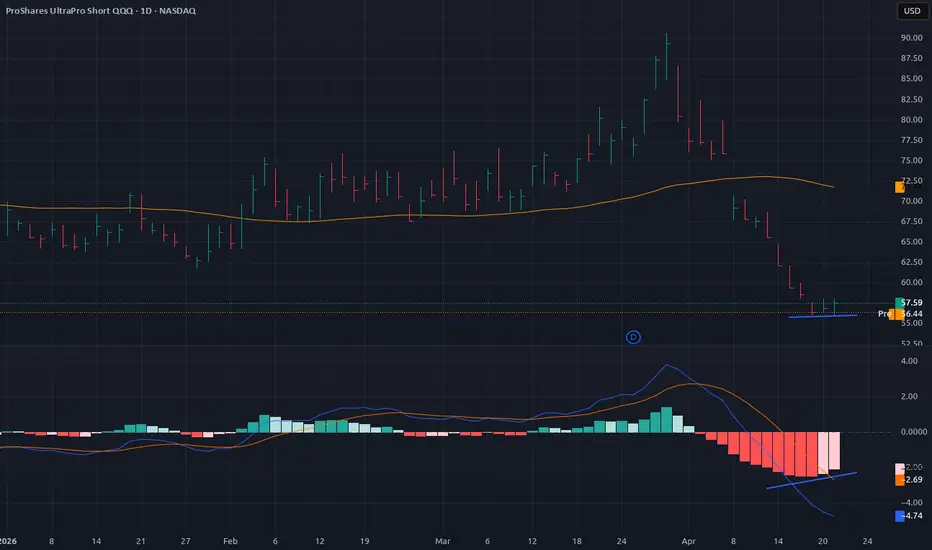Click the green 57.59 last price tag
This screenshot has width=932, height=550.
pyautogui.click(x=909, y=303)
